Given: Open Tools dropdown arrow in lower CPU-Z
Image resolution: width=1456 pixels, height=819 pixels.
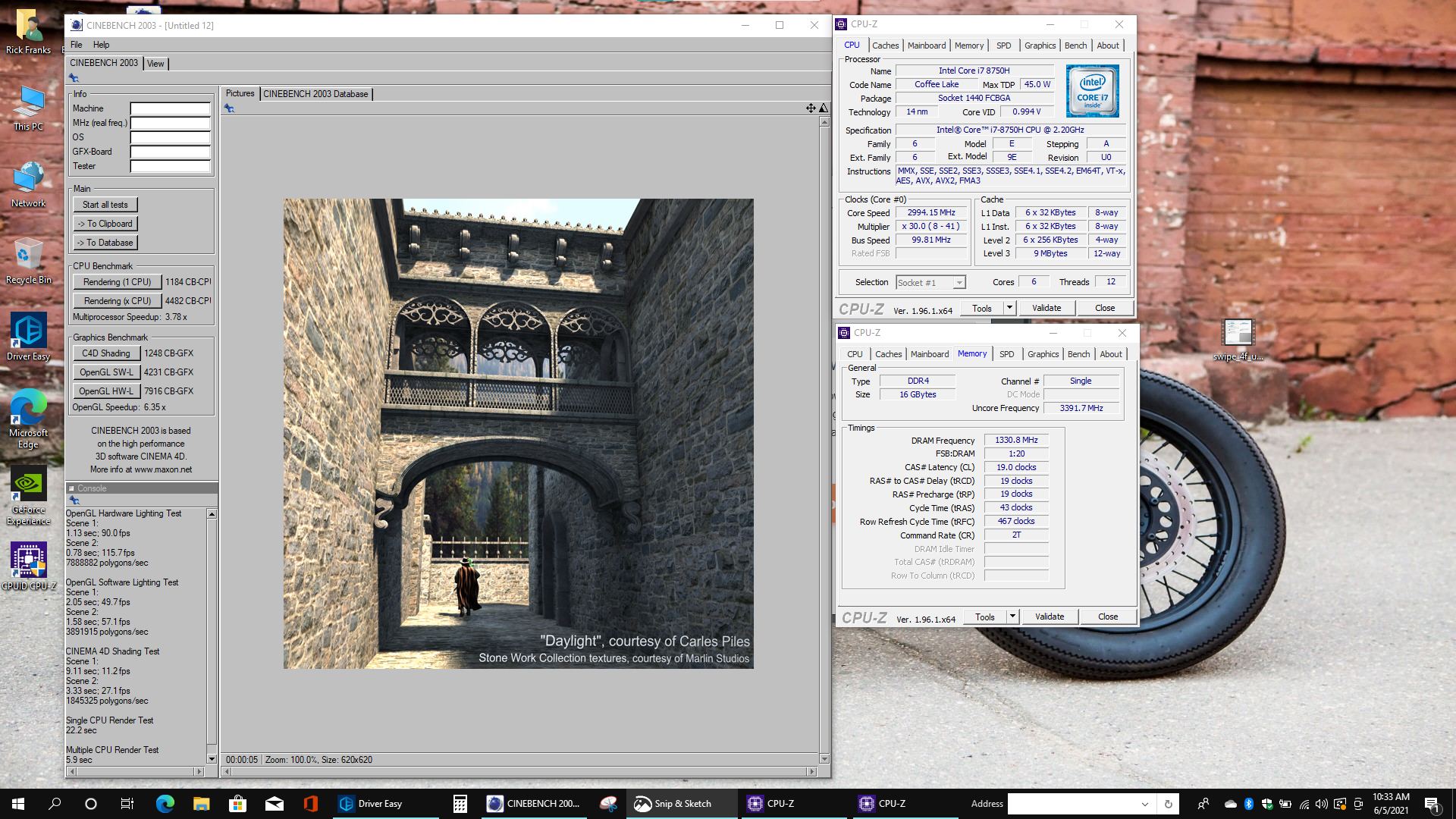Looking at the screenshot, I should [1012, 617].
